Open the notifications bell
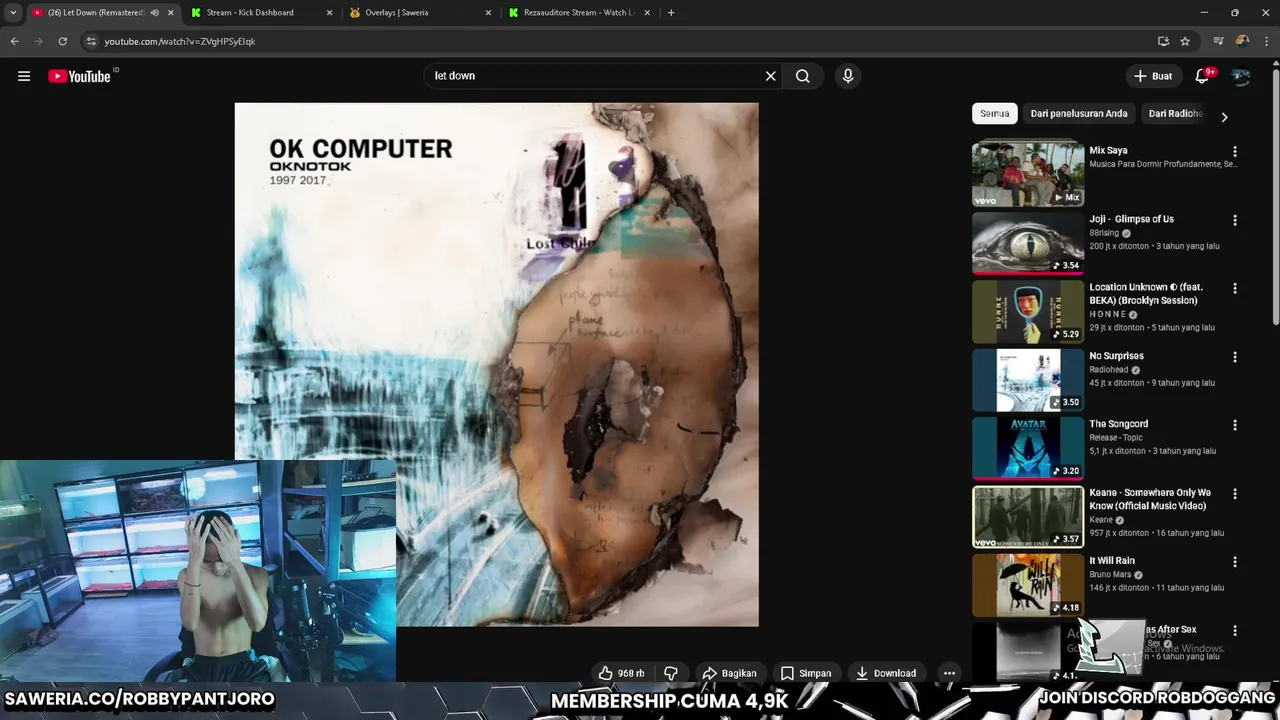The width and height of the screenshot is (1280, 720). (1203, 76)
